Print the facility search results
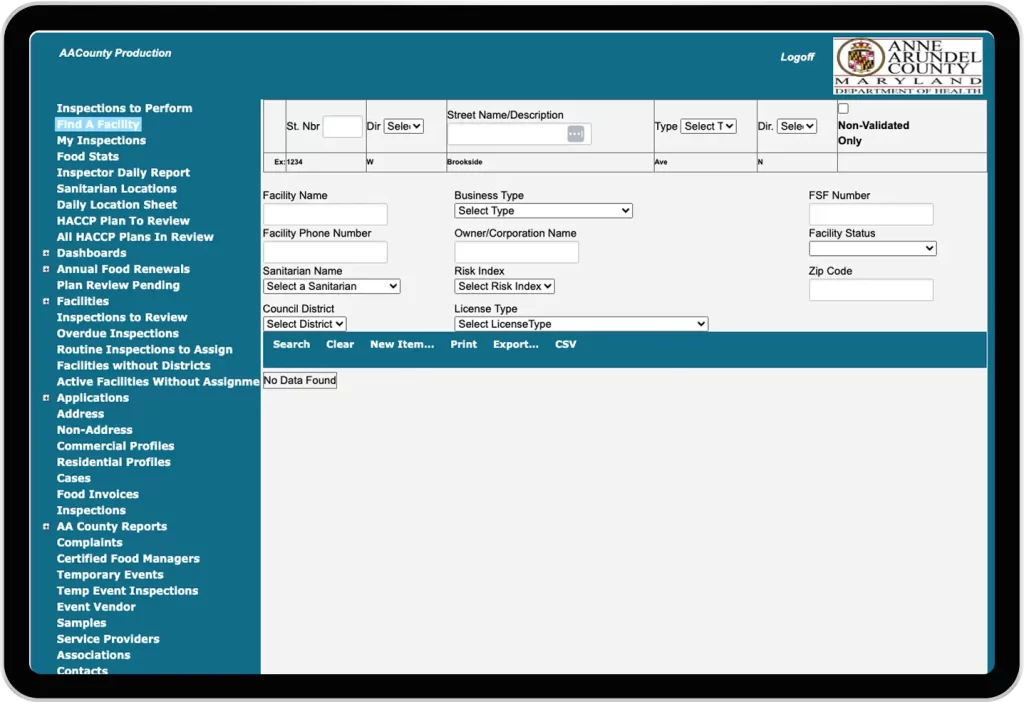 click(463, 344)
